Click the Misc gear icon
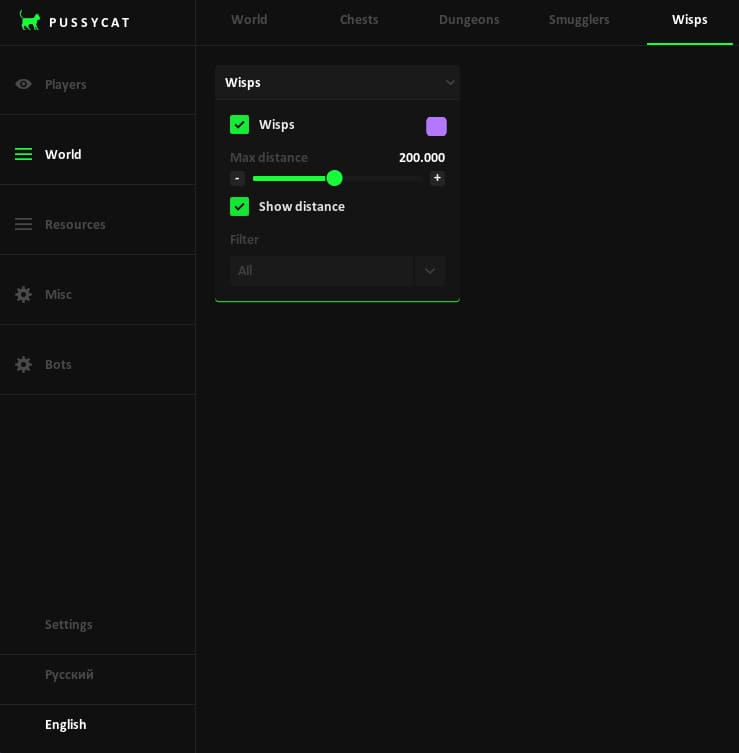This screenshot has height=753, width=739. click(23, 294)
